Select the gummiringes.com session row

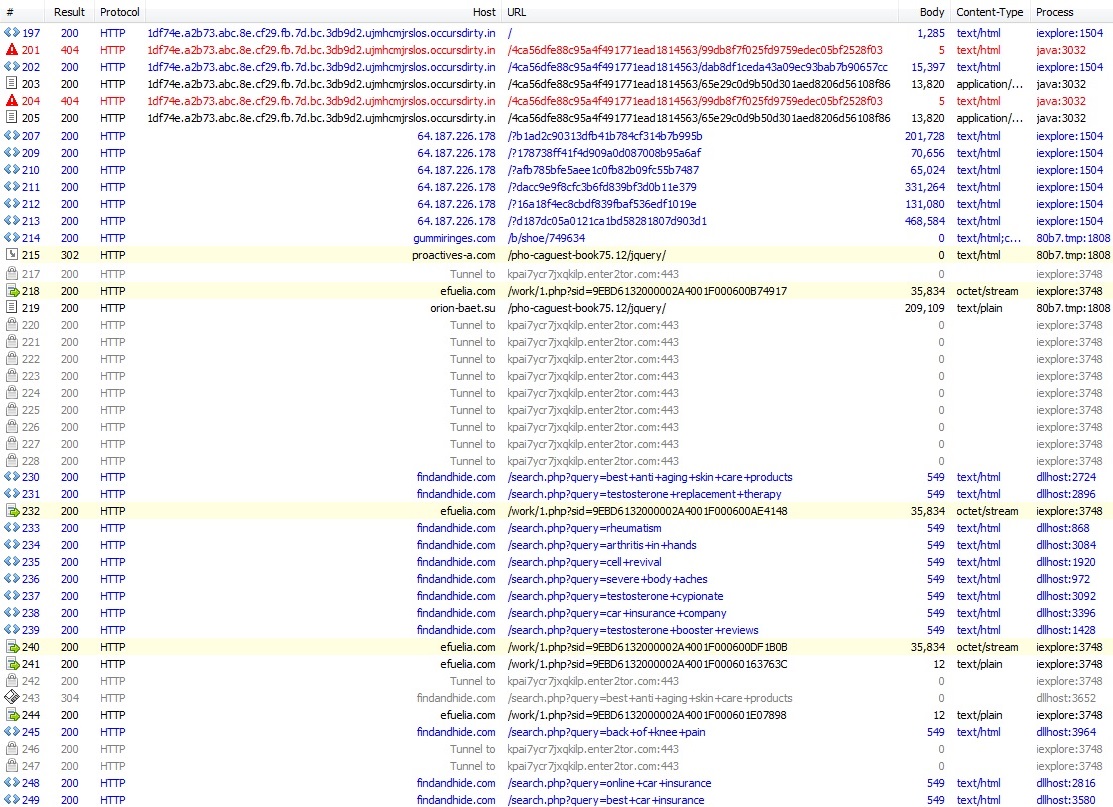(x=455, y=238)
